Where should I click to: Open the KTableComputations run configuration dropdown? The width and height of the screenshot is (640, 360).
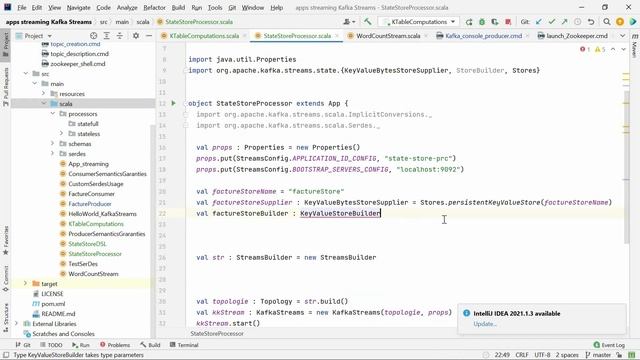pos(419,22)
